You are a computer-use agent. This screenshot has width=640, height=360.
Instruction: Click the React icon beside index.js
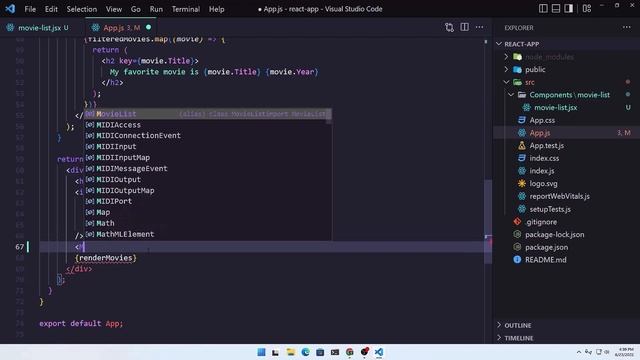point(522,171)
